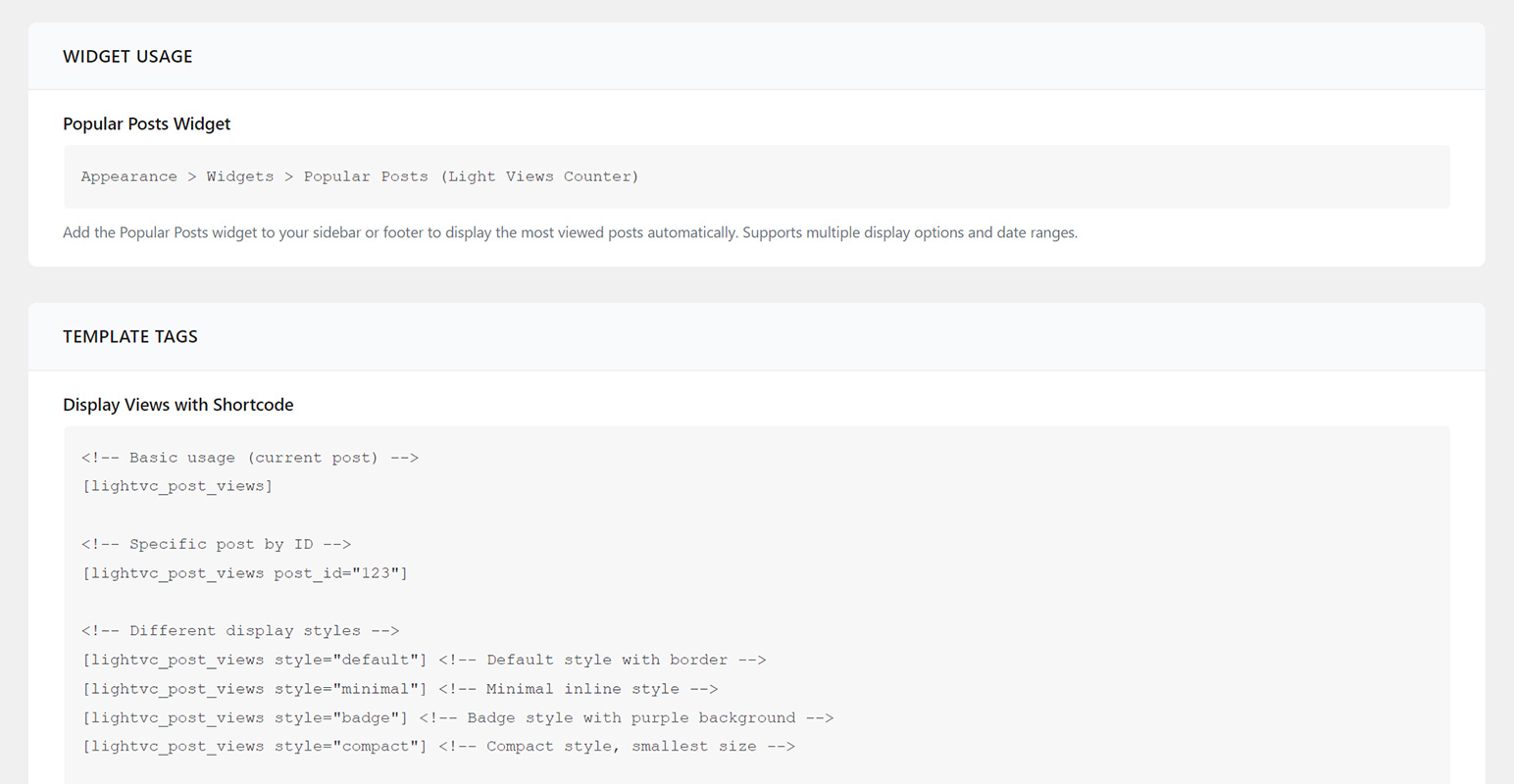Click the TEMPLATE TAGS section heading
This screenshot has height=784, width=1514.
point(130,337)
